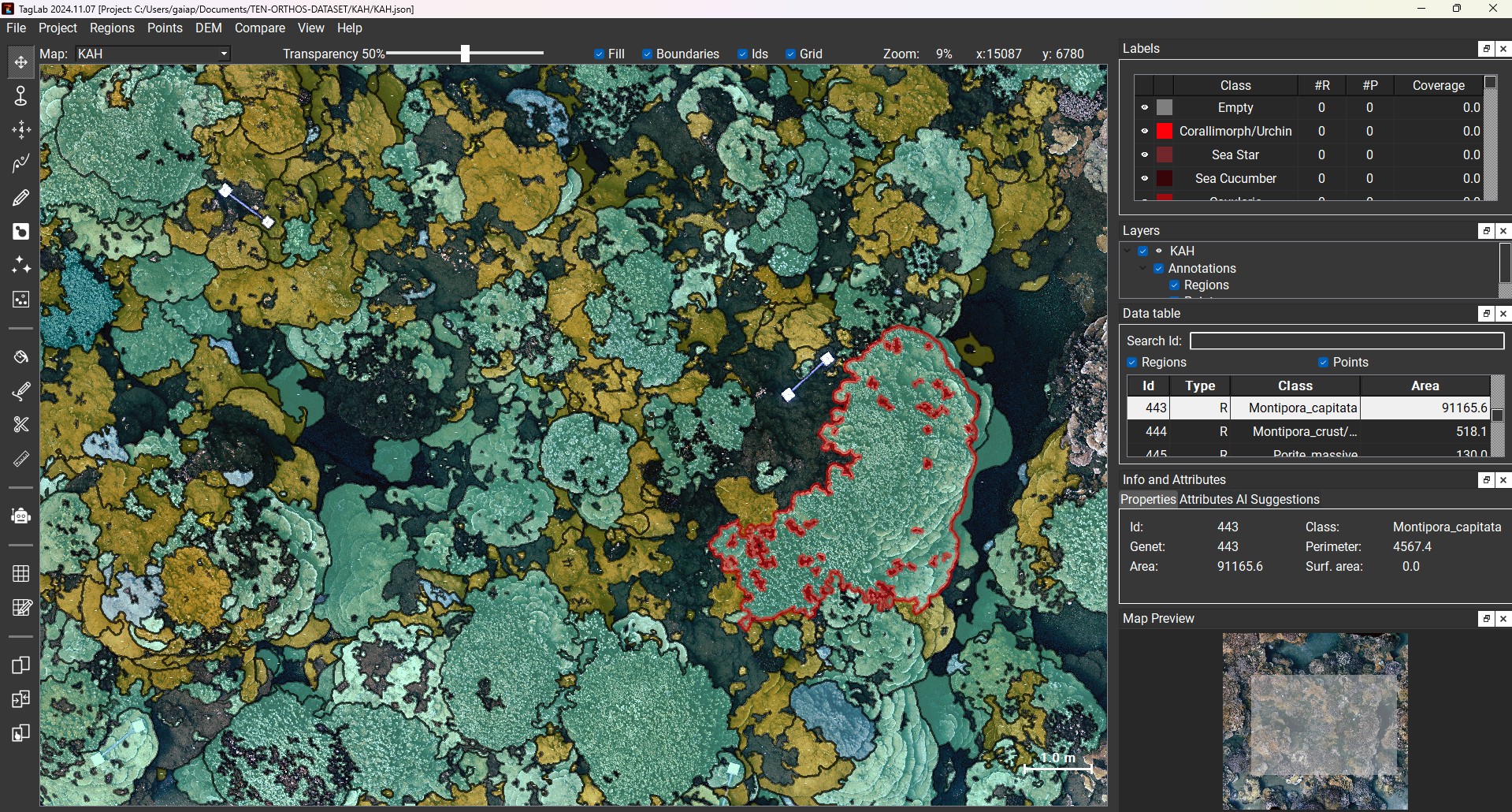Collapse the KAH layer tree node
1512x812 pixels.
point(1128,251)
